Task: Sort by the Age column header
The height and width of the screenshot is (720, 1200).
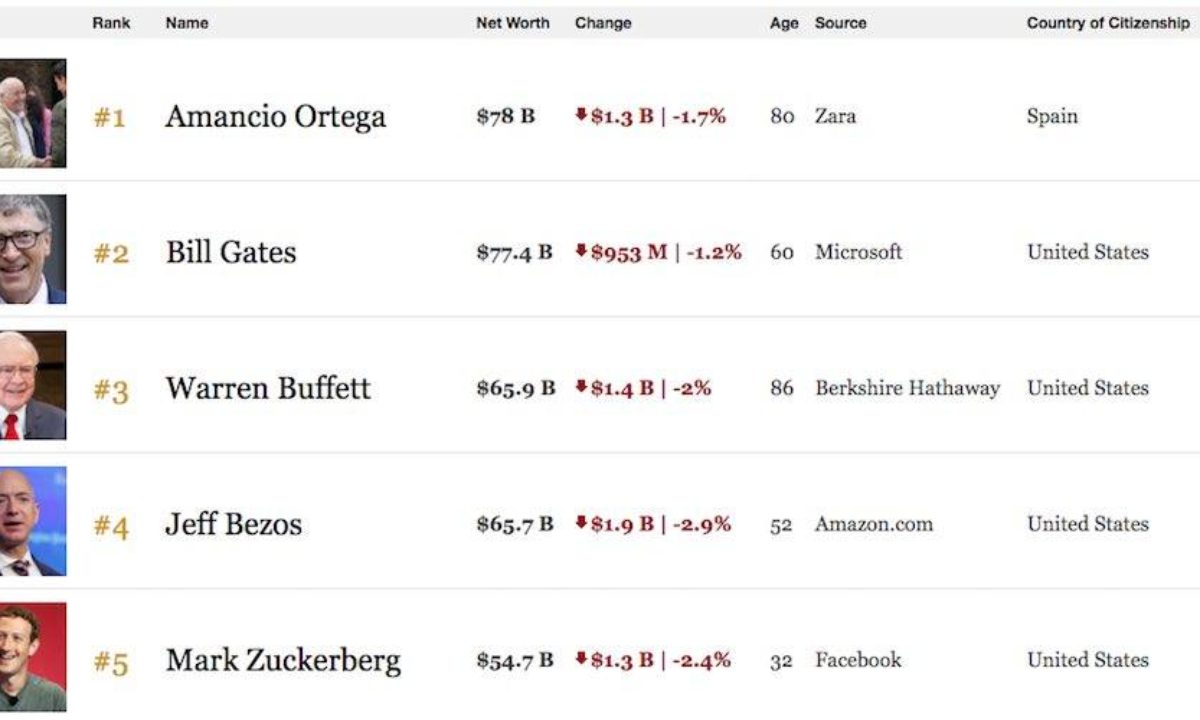Action: point(784,23)
